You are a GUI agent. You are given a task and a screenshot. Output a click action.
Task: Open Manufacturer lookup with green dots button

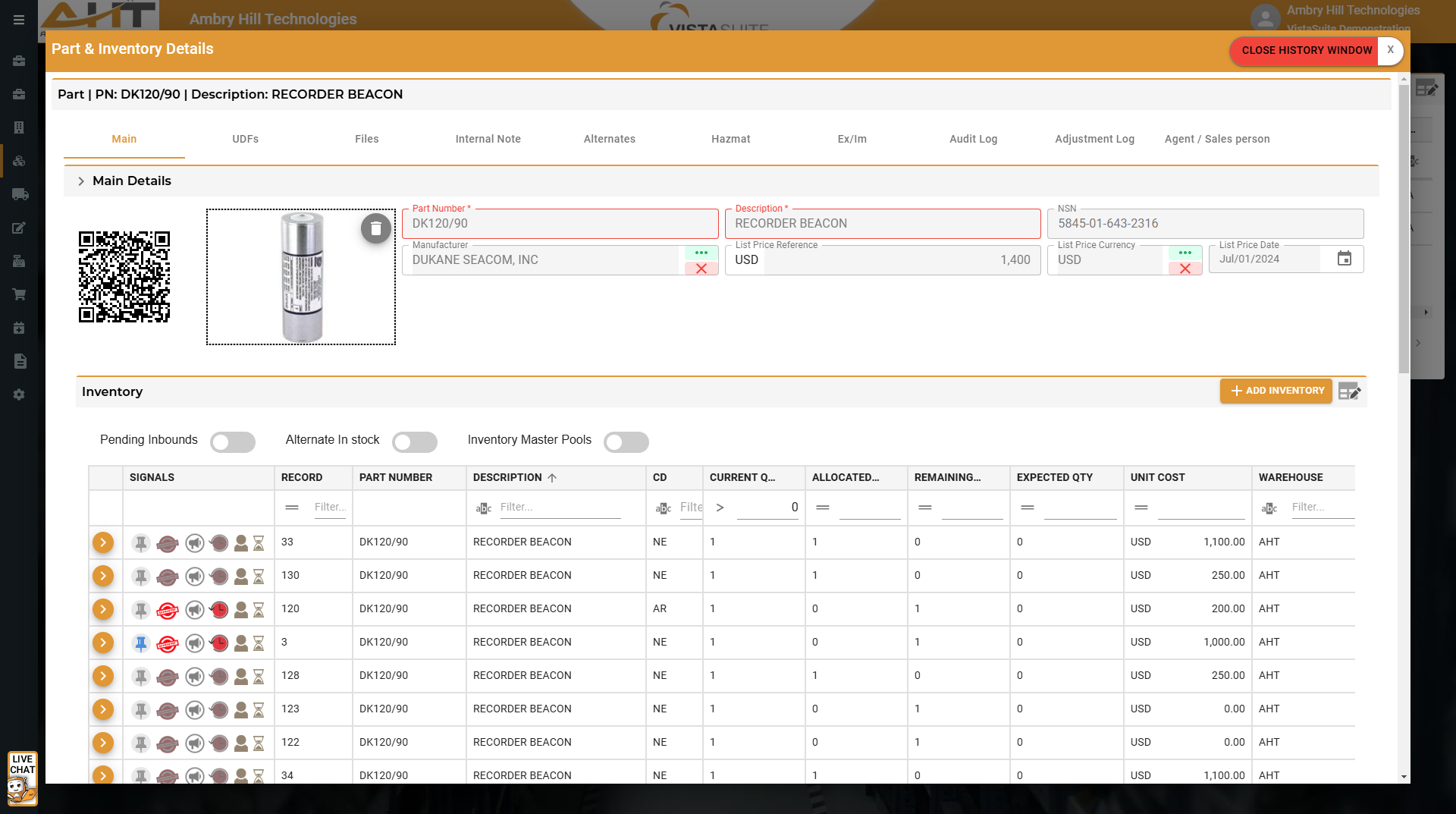tap(701, 253)
